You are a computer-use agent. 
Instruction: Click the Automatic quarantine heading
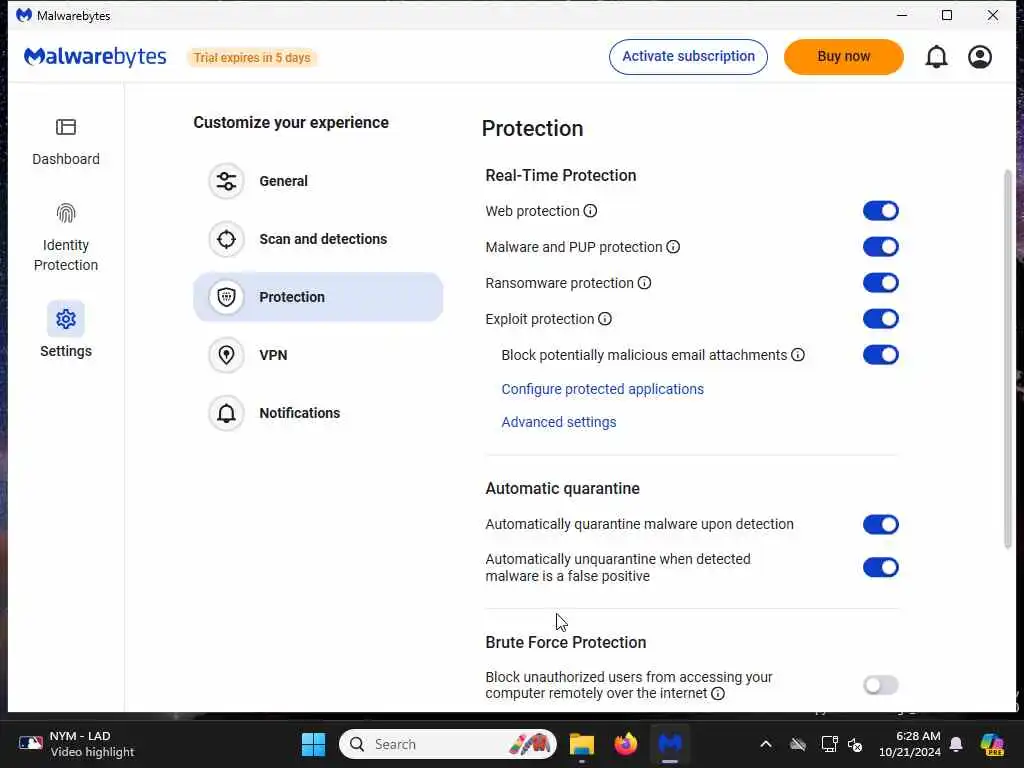coord(562,488)
